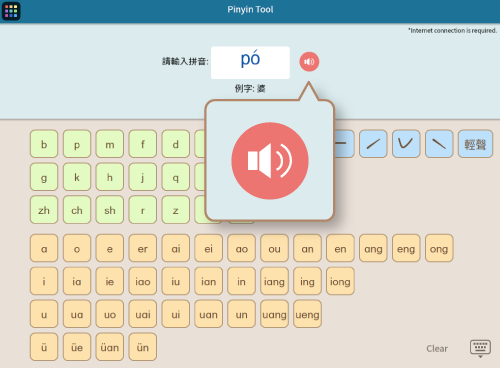Choose initial p
Screen dimensions: 500x368
coord(77,144)
